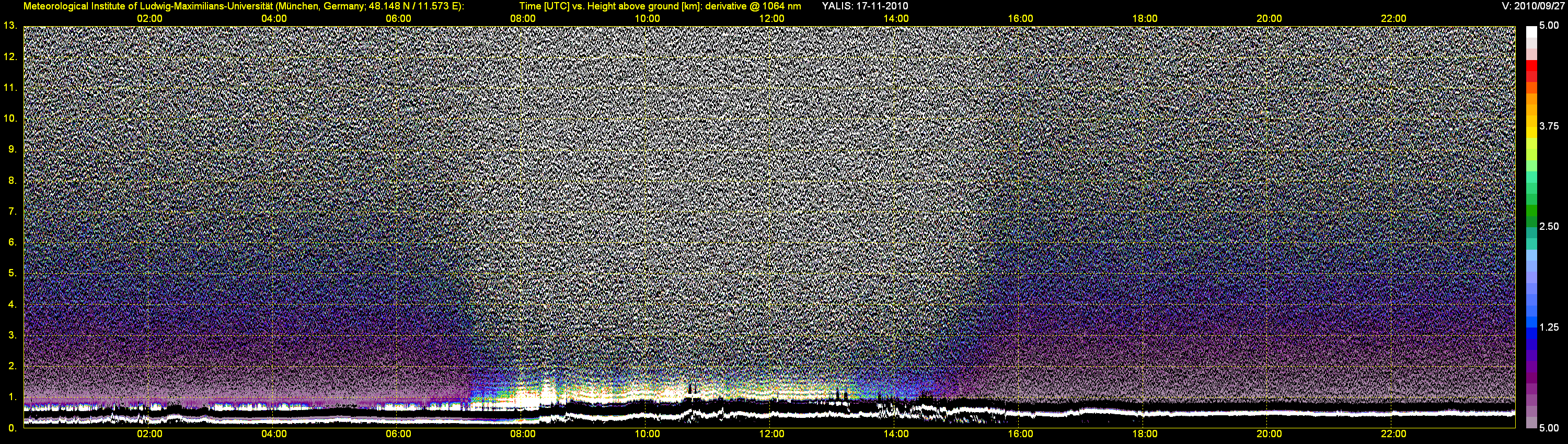
Task: Click the 02:00 label on the top time axis
Action: [x=149, y=18]
